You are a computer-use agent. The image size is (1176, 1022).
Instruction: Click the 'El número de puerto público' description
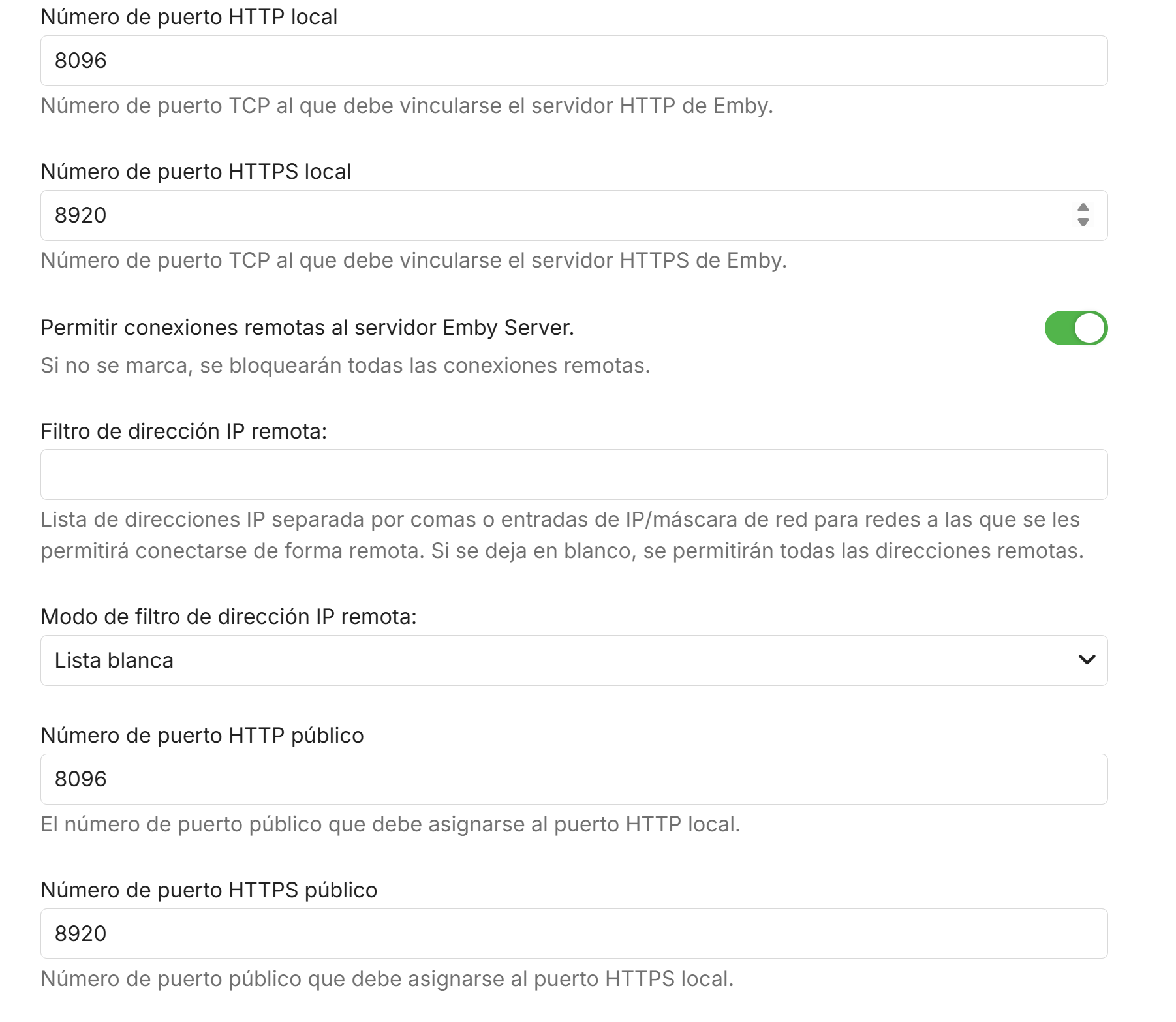[x=390, y=824]
